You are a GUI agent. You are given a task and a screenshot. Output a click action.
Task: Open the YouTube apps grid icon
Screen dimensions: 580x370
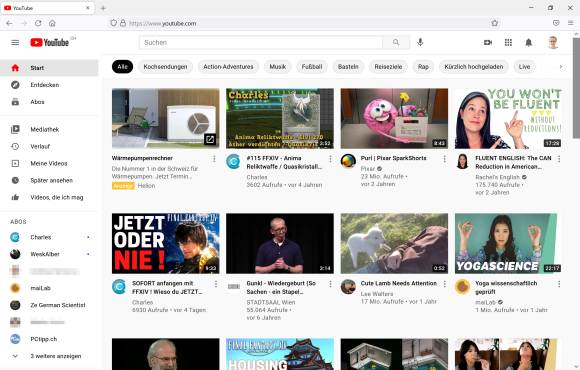pos(508,43)
